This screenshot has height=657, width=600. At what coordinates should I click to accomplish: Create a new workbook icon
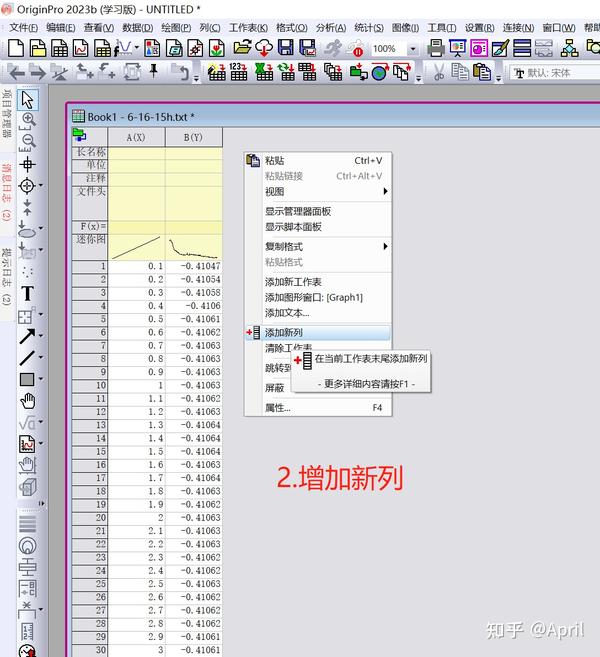59,48
